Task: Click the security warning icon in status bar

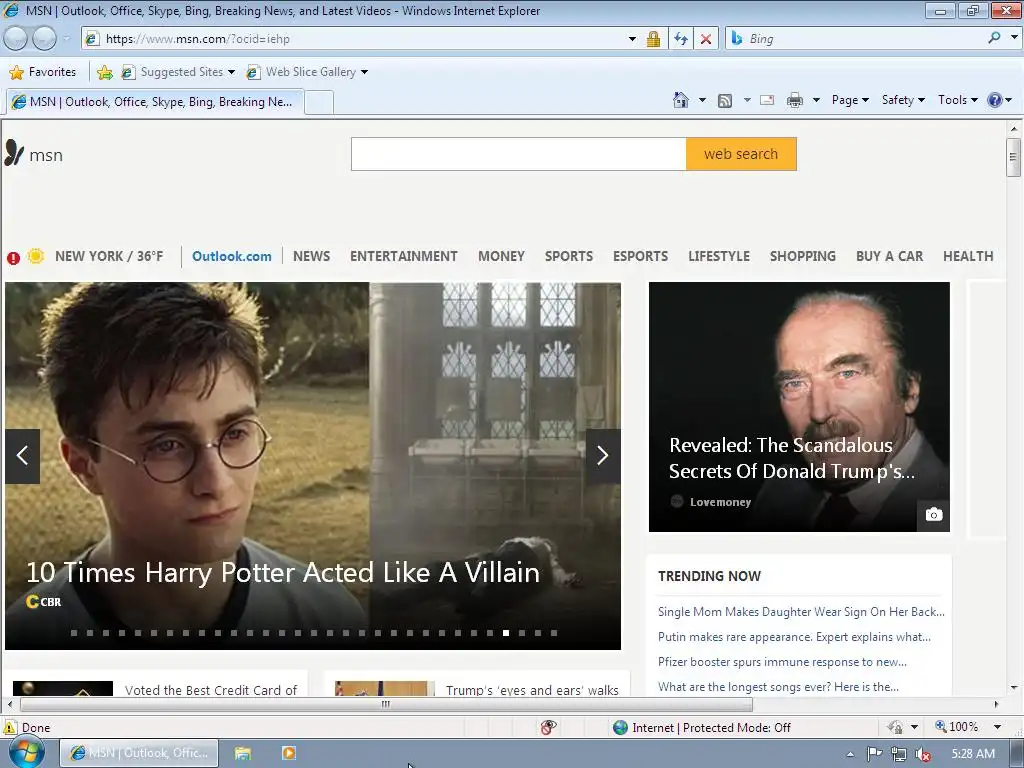Action: click(x=10, y=728)
